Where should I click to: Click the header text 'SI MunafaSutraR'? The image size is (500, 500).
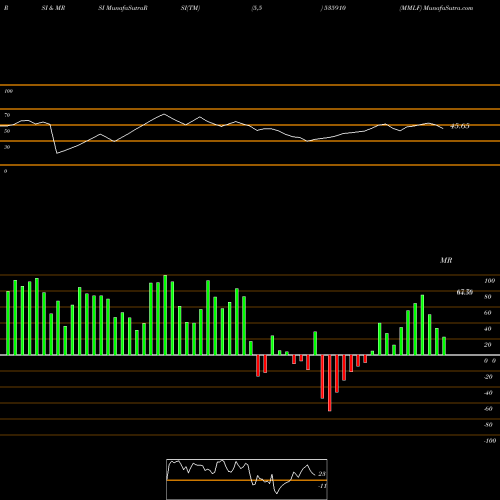(x=123, y=8)
